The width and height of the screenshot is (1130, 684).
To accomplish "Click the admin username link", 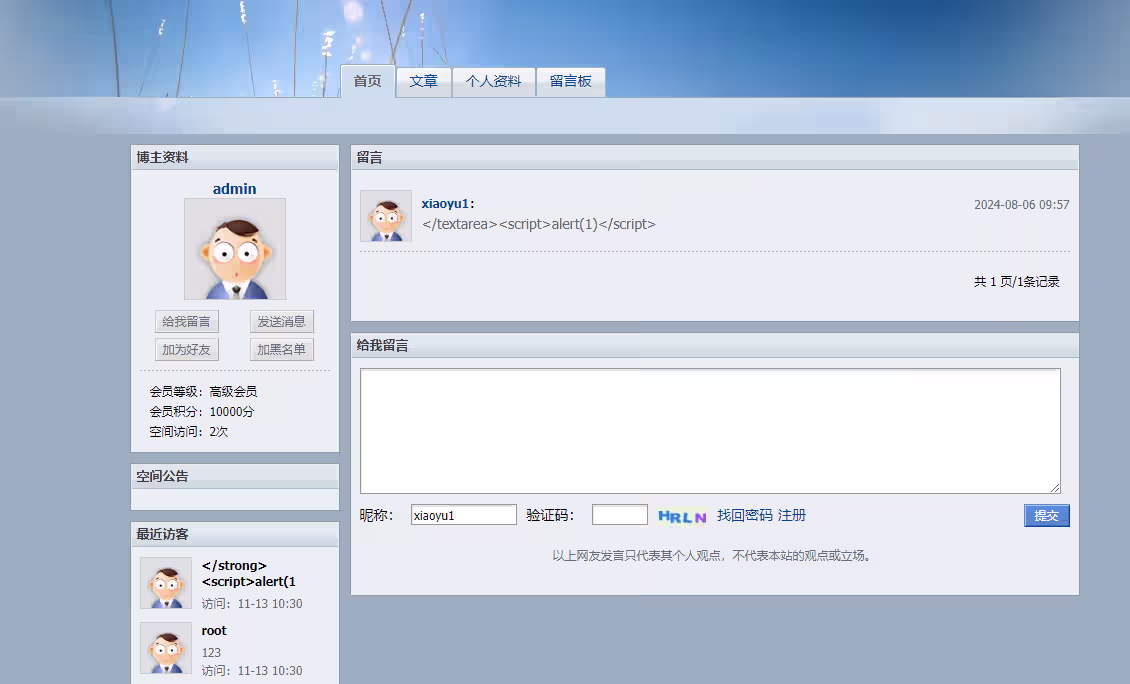I will tap(235, 189).
